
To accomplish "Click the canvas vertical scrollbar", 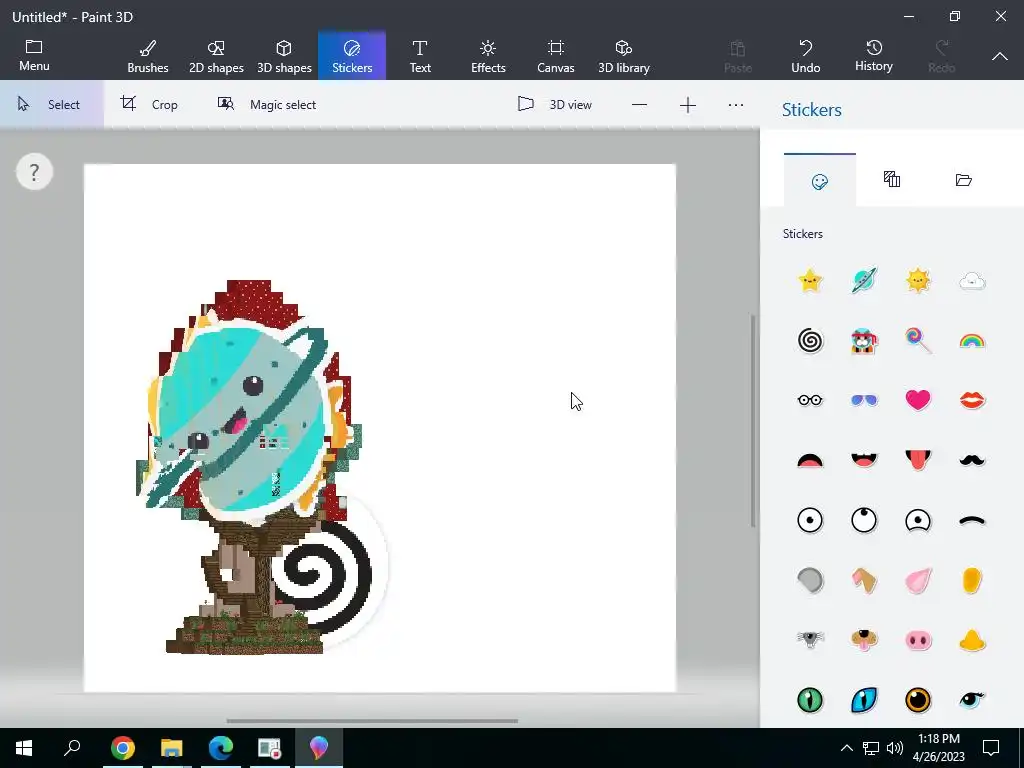I will (753, 421).
